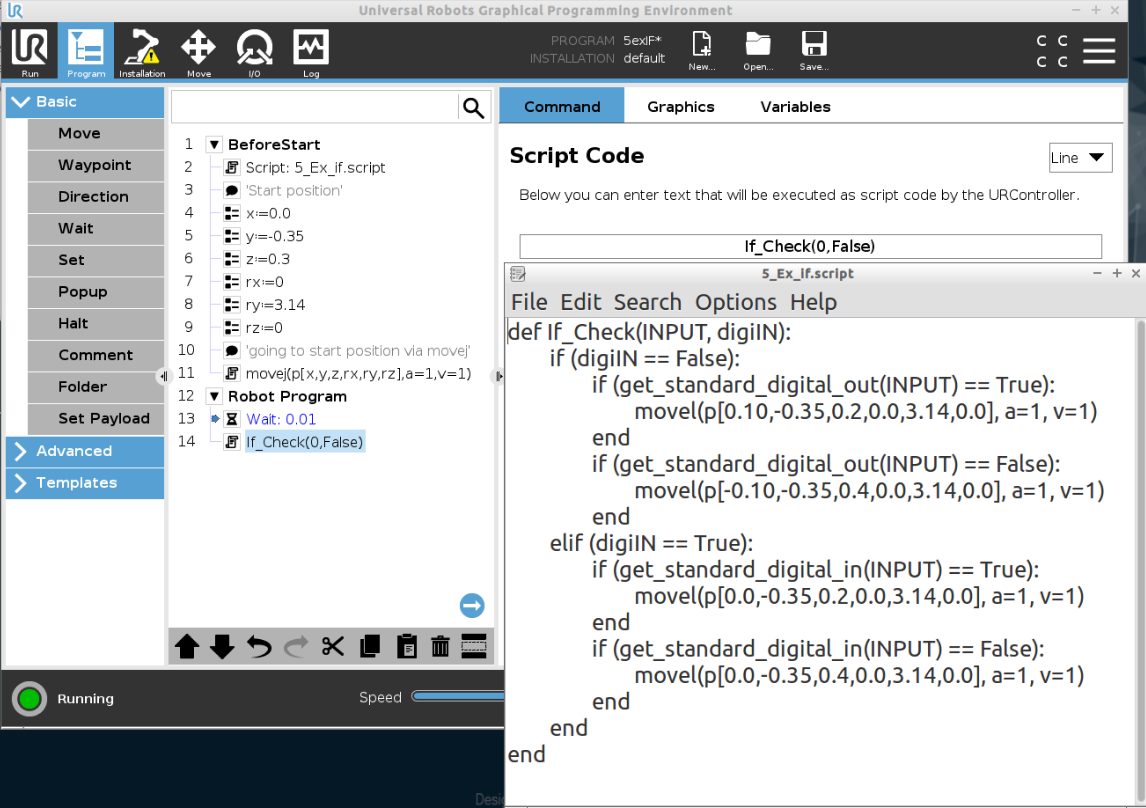Move node up with up arrow
Screen dimensions: 1146x808
coord(187,647)
